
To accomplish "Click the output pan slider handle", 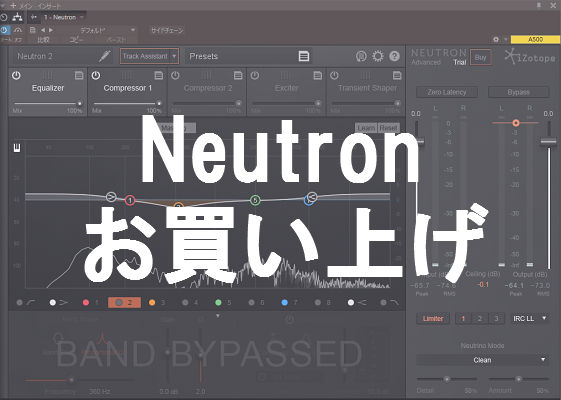I will point(516,123).
